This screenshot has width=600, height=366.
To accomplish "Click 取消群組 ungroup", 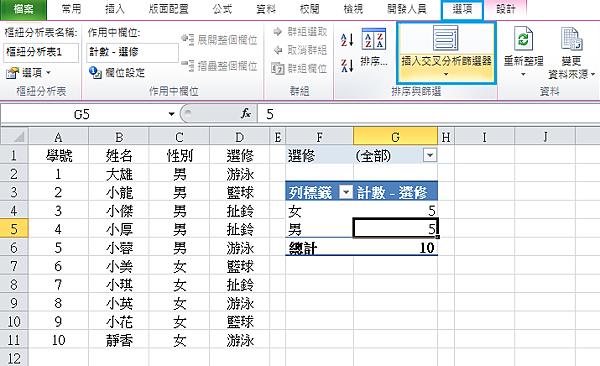I will pyautogui.click(x=300, y=50).
